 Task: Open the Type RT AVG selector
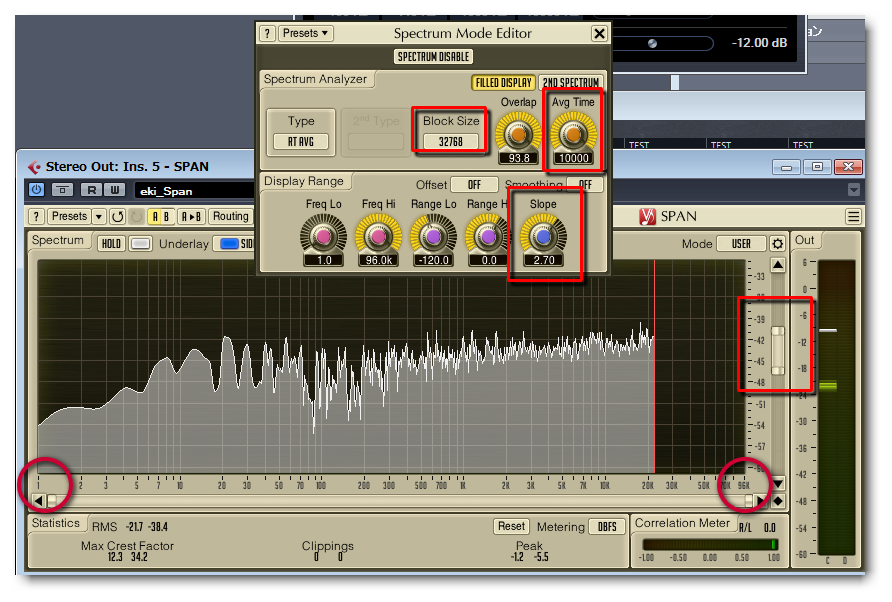pos(300,141)
